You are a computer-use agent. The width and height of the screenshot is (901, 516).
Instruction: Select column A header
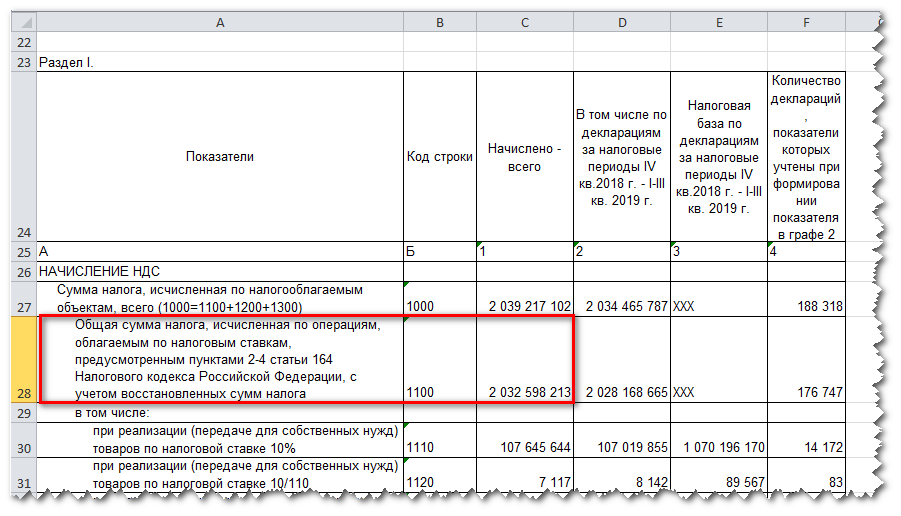220,22
